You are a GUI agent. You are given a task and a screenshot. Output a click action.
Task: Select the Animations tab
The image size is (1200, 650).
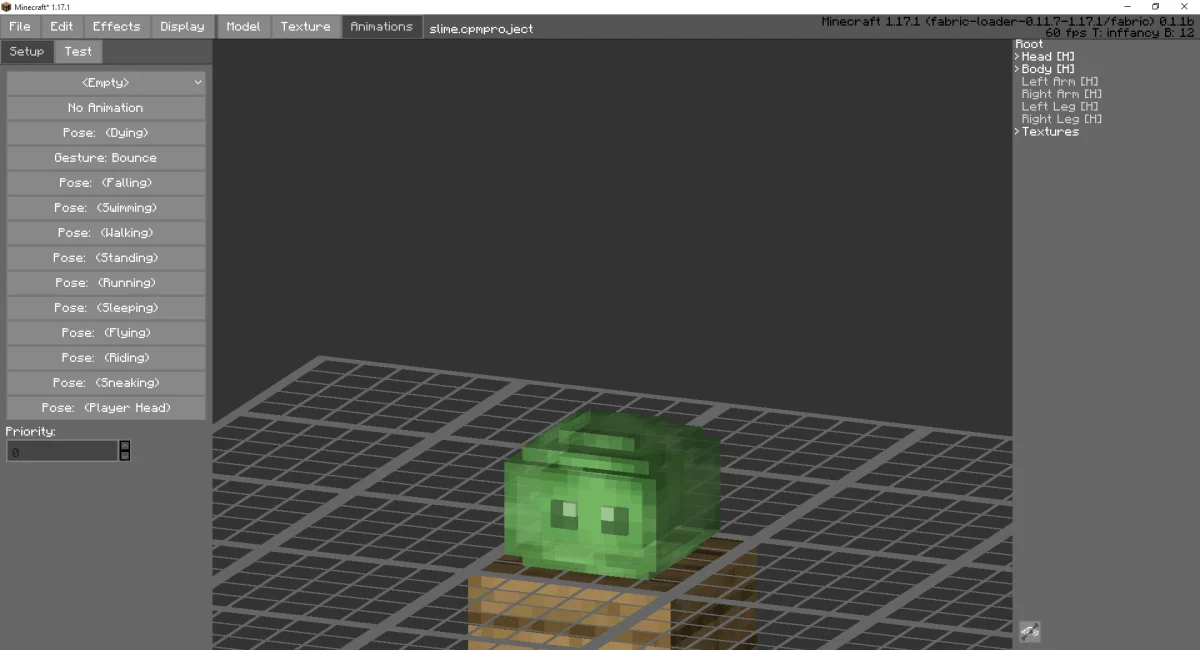381,26
